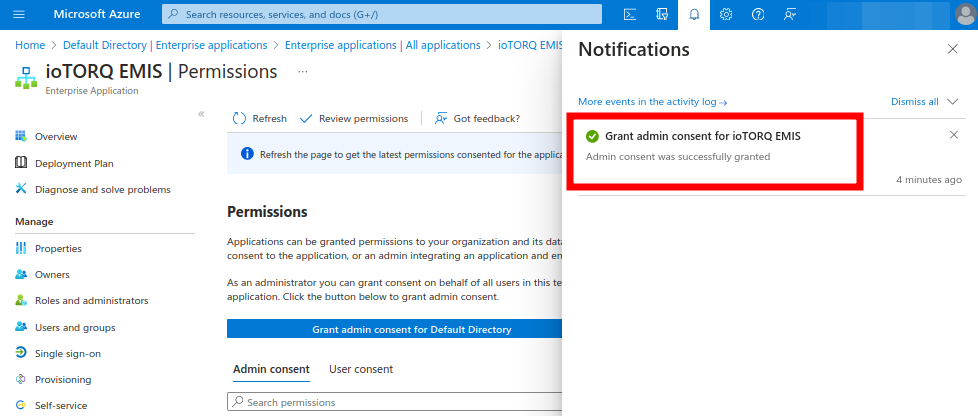This screenshot has height=416, width=978.
Task: Click the Notifications bell icon
Action: coord(694,14)
